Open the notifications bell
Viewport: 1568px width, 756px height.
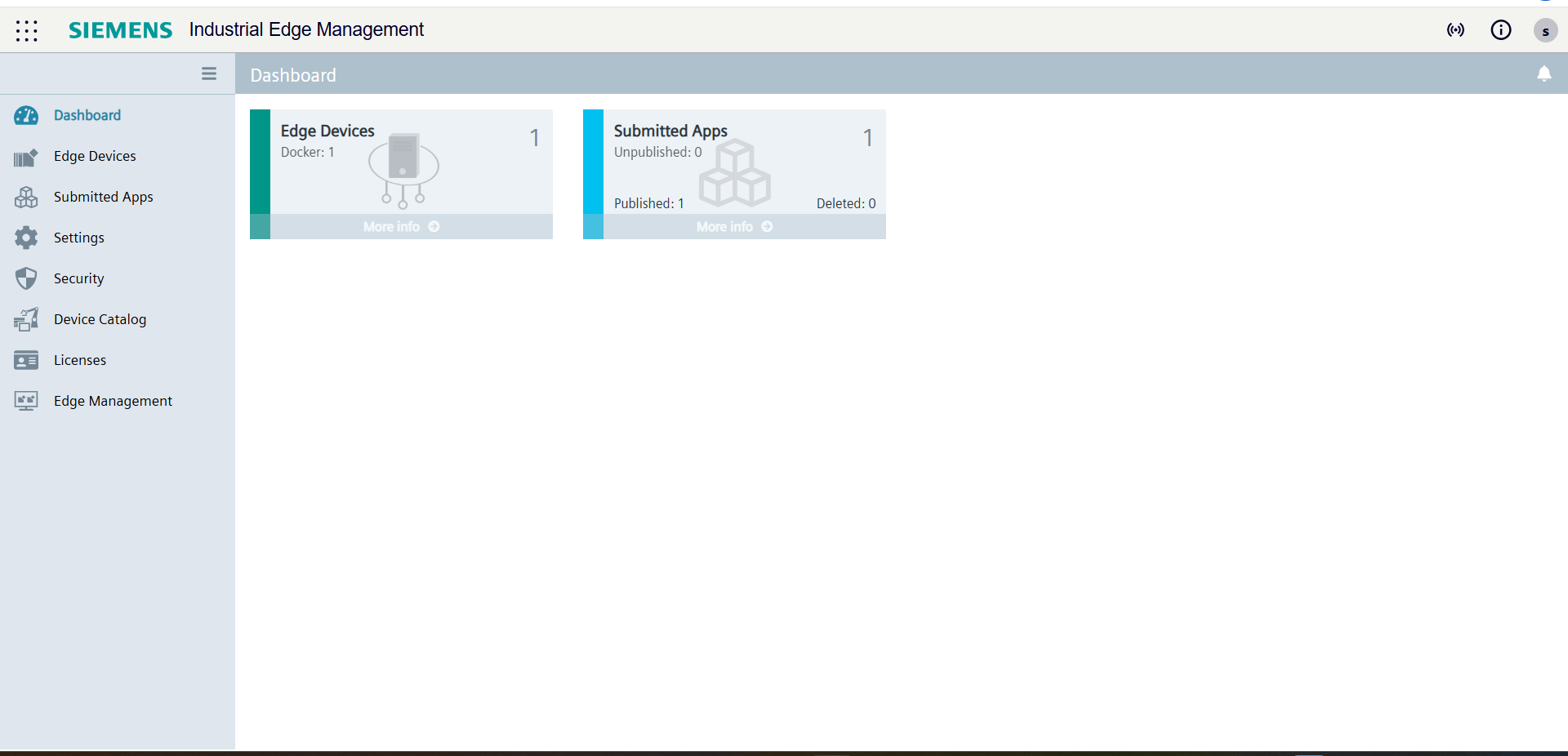coord(1544,73)
